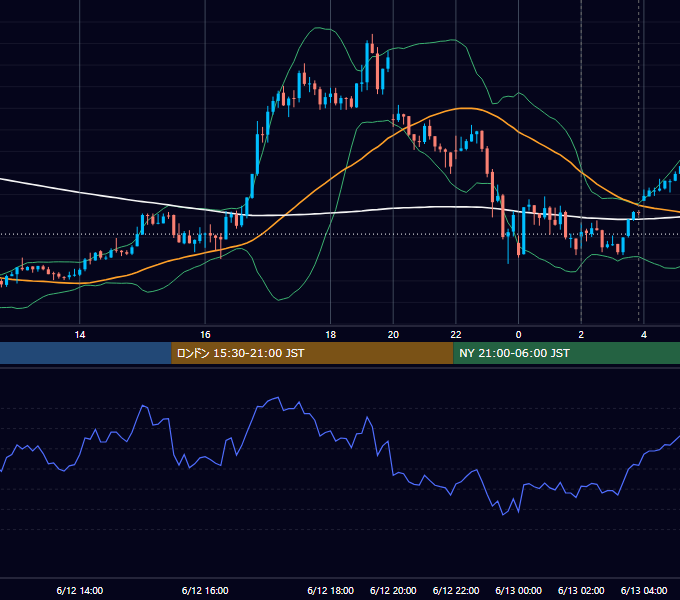Click the 6/13 00:00 date label
The image size is (680, 600).
pos(518,591)
